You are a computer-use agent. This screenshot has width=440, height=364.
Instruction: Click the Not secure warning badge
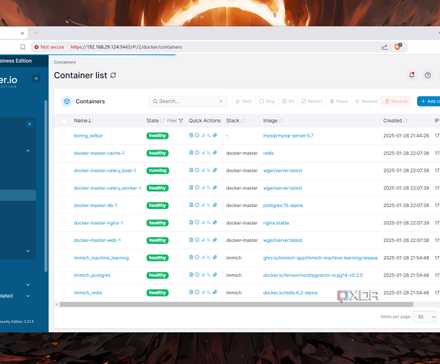point(49,47)
